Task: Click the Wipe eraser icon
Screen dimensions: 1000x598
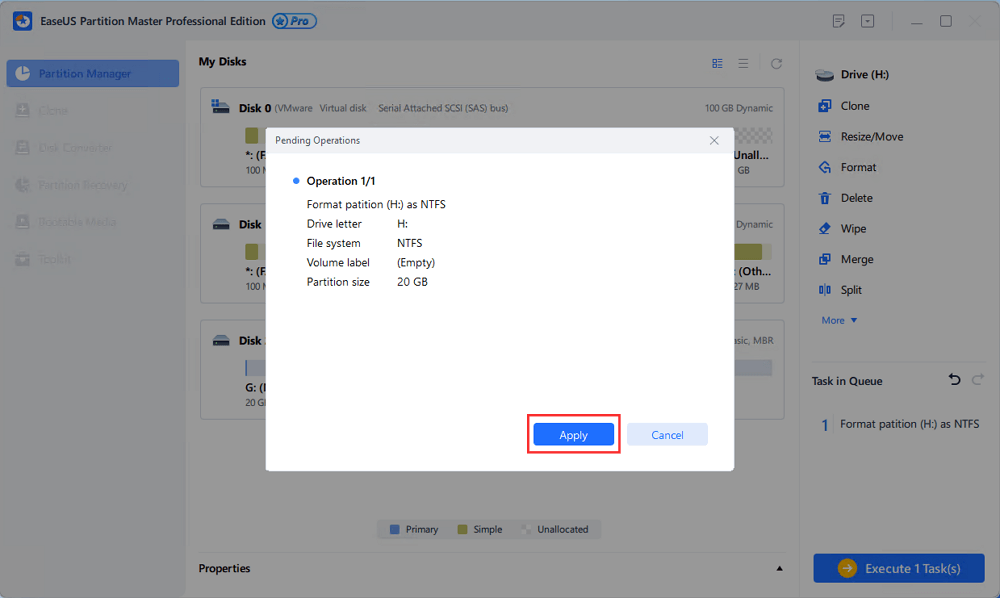Action: coord(825,228)
